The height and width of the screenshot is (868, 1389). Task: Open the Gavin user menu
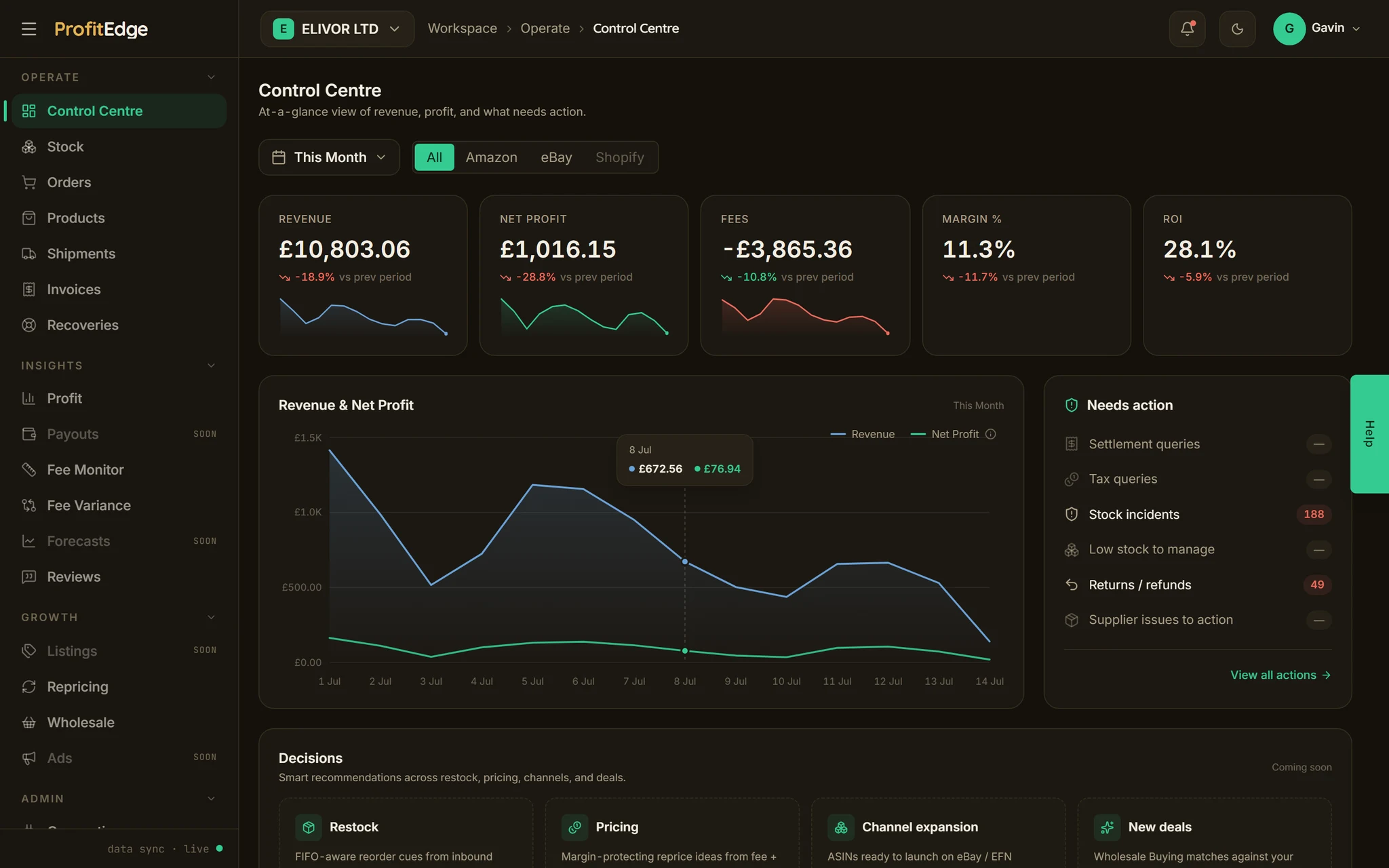(1316, 28)
